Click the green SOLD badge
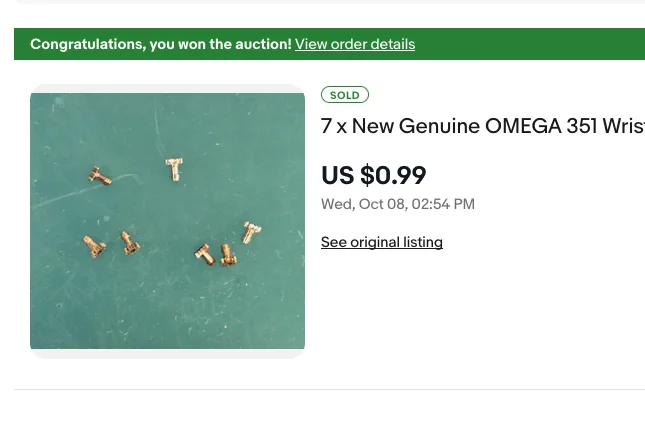The height and width of the screenshot is (442, 645). click(344, 95)
